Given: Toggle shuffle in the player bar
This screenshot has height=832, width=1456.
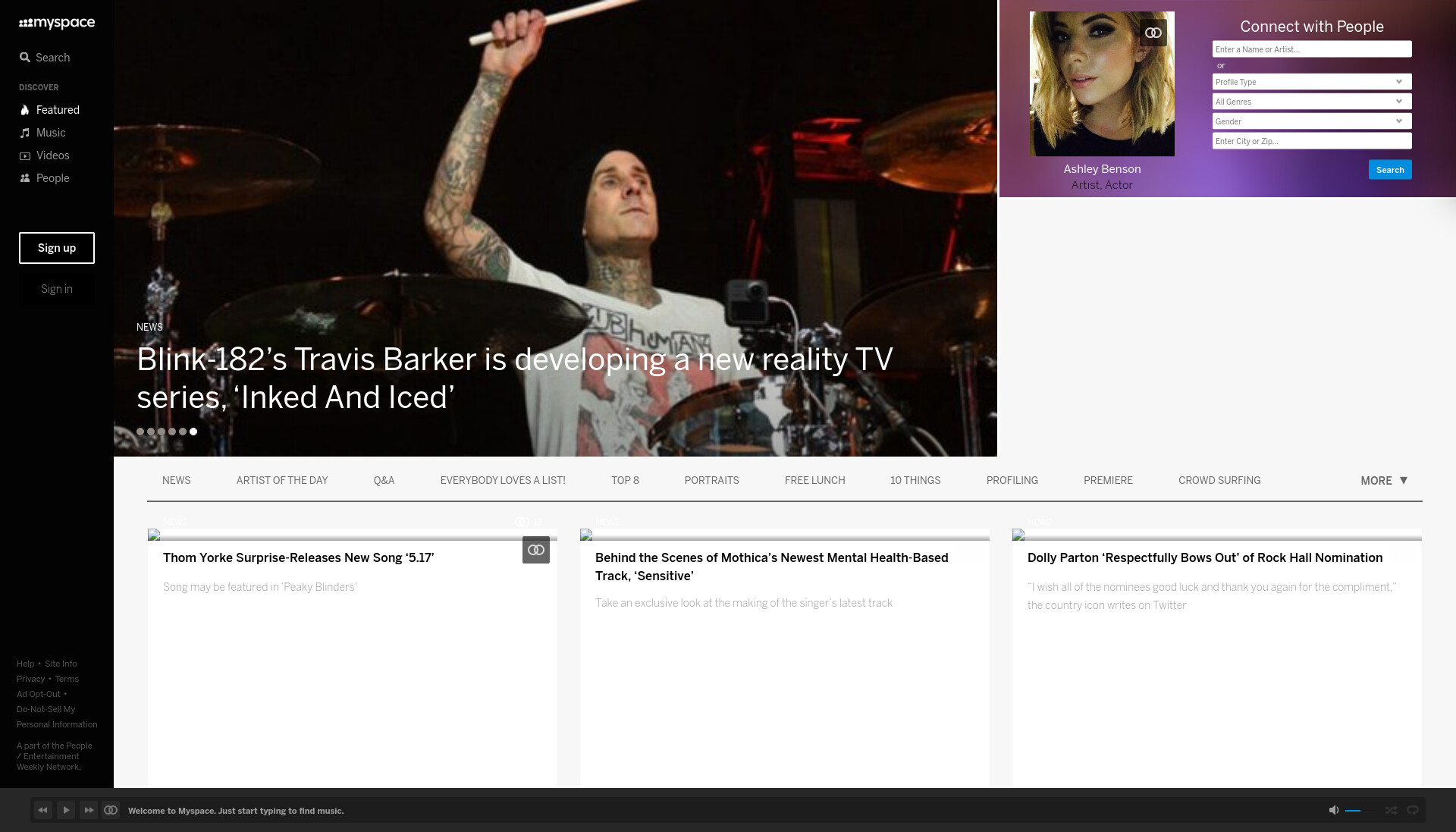Looking at the screenshot, I should 1391,810.
